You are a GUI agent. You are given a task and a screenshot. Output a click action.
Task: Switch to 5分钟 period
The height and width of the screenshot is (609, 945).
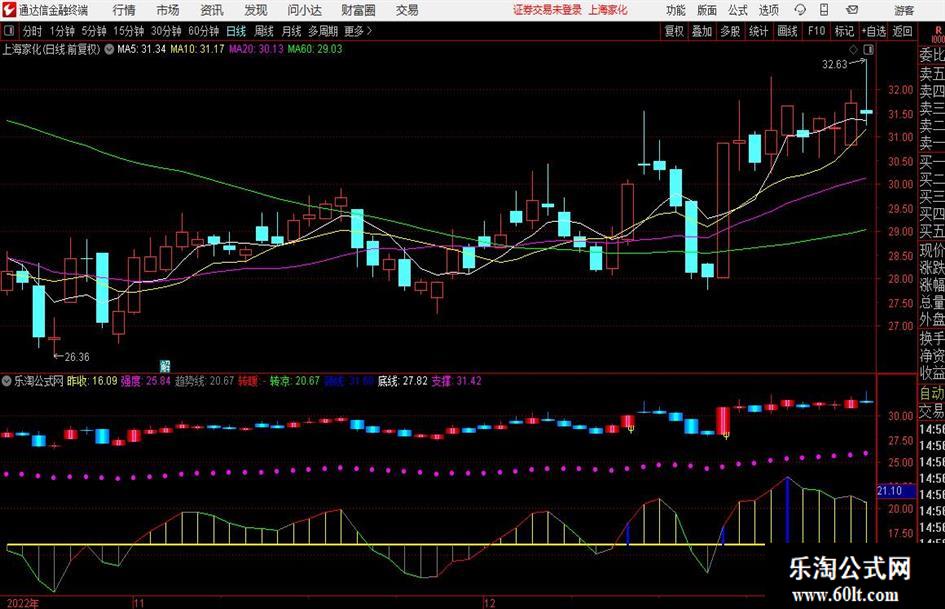click(93, 31)
